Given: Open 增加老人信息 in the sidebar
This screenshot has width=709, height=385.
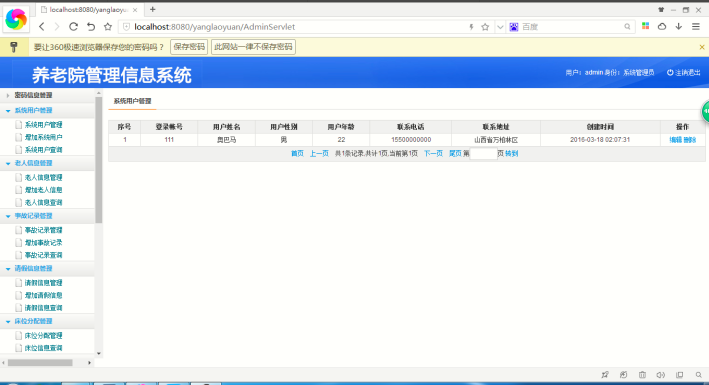Looking at the screenshot, I should [x=43, y=190].
